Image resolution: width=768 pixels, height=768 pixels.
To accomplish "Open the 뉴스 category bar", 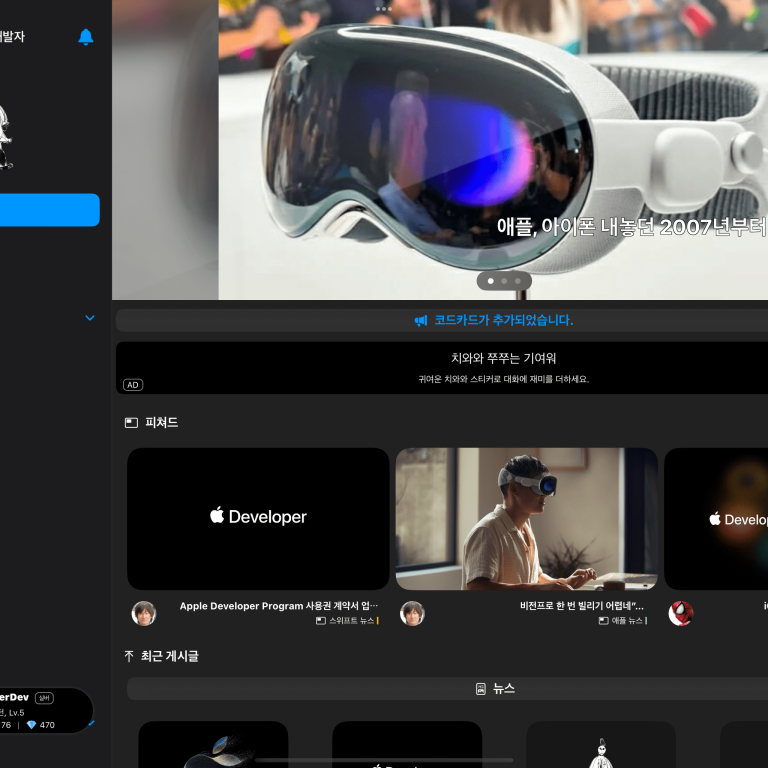I will (x=446, y=689).
